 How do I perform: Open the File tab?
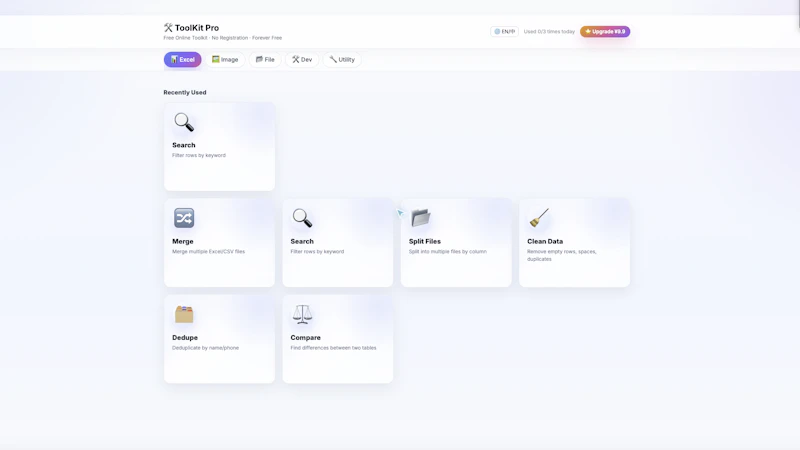click(265, 60)
